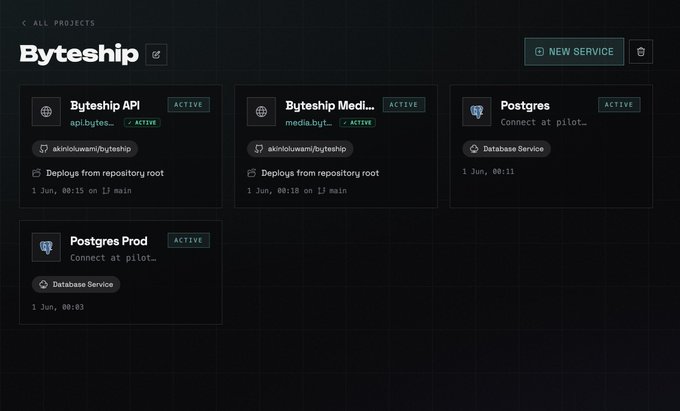Screen dimensions: 680x411
Task: Open the Byteship Medi... service card title
Action: (x=330, y=105)
